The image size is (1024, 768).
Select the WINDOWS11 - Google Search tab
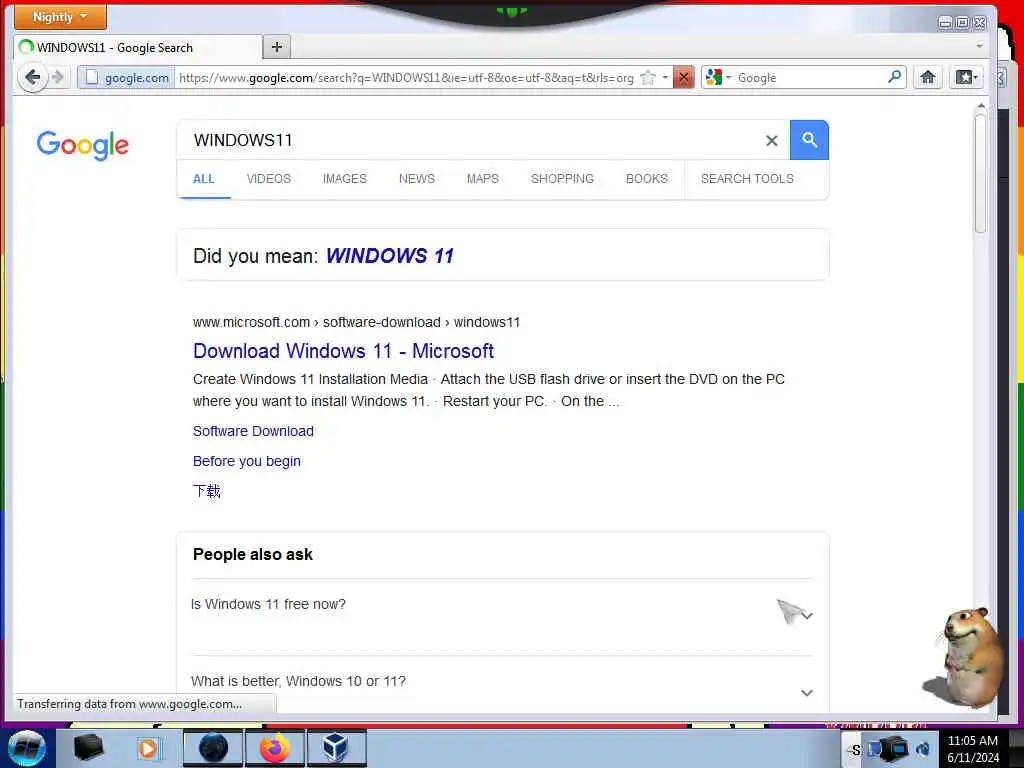pos(138,48)
